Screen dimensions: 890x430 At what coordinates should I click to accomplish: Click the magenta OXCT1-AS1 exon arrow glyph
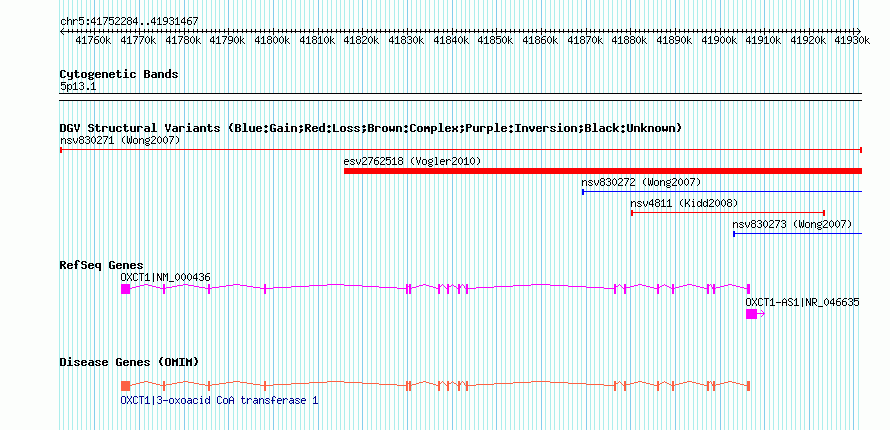point(755,314)
